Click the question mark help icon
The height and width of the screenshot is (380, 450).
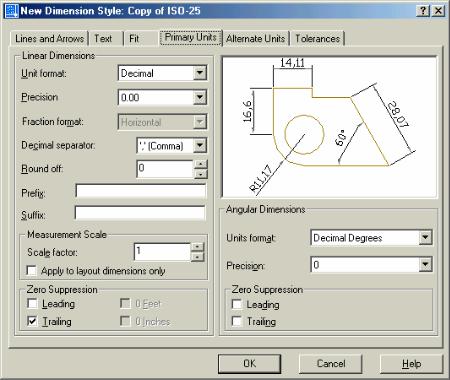click(x=423, y=11)
